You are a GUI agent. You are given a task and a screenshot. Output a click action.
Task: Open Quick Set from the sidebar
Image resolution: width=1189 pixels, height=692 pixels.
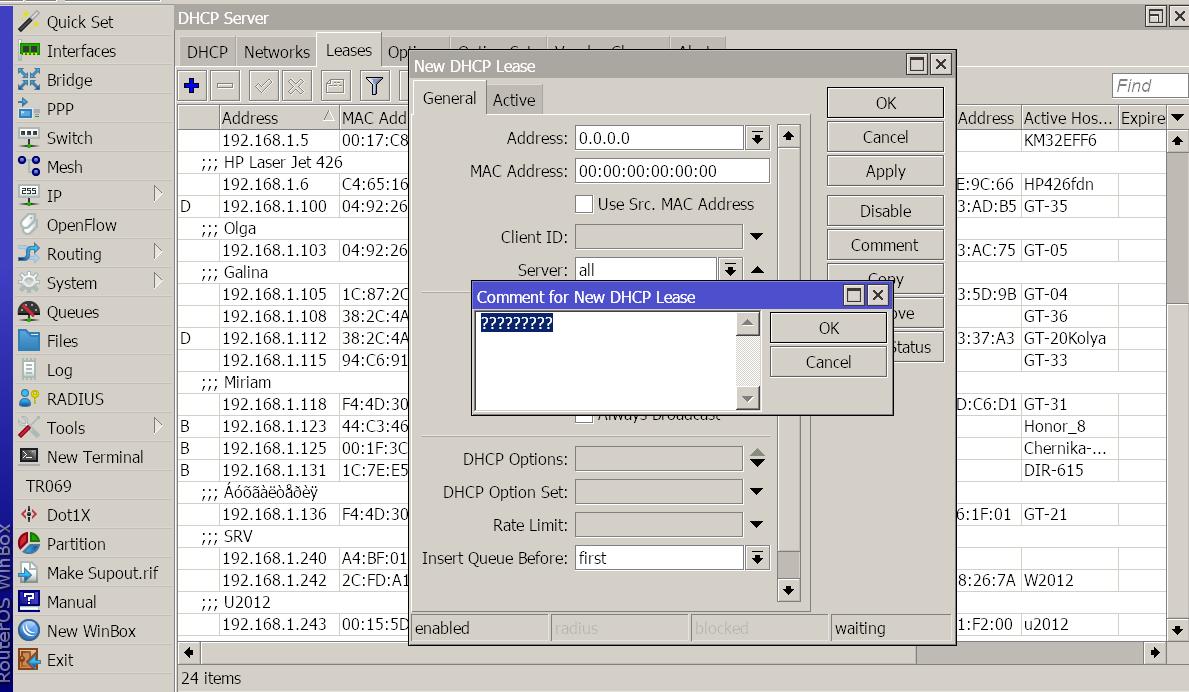pyautogui.click(x=80, y=22)
